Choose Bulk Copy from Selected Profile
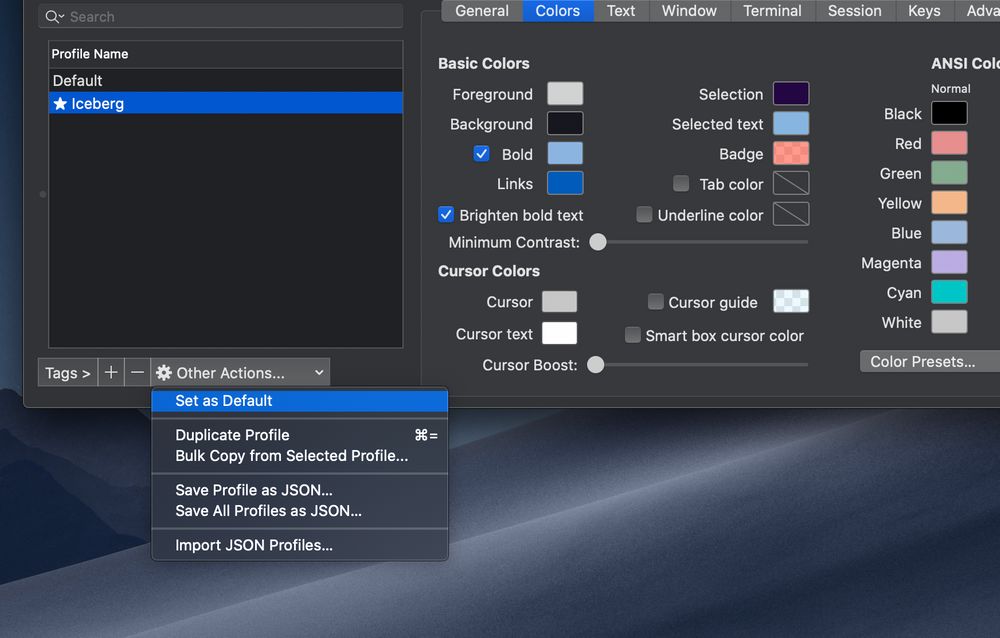The height and width of the screenshot is (638, 1000). coord(300,456)
